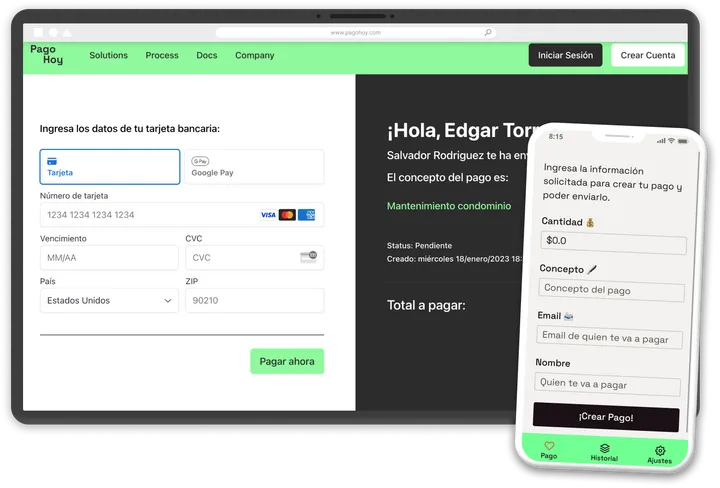The width and height of the screenshot is (720, 488).
Task: Click the Crear Cuenta button
Action: click(647, 55)
